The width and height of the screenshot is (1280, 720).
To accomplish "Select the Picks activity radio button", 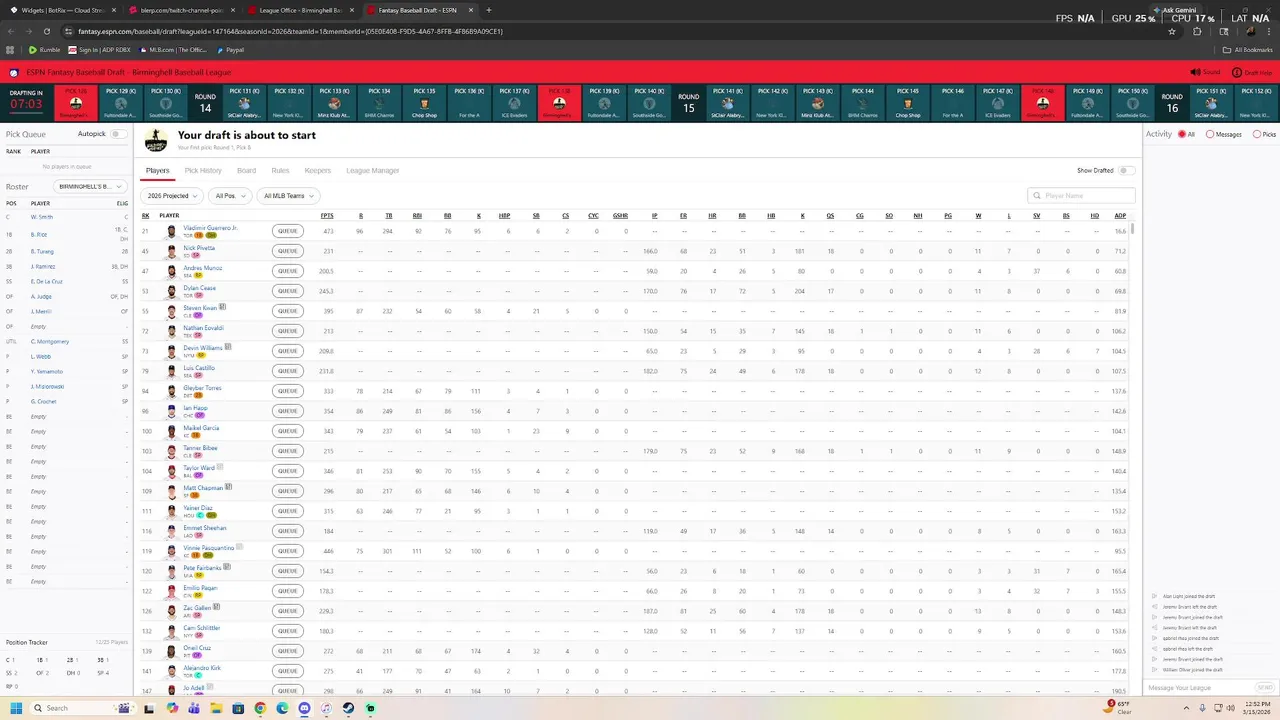I will point(1257,134).
